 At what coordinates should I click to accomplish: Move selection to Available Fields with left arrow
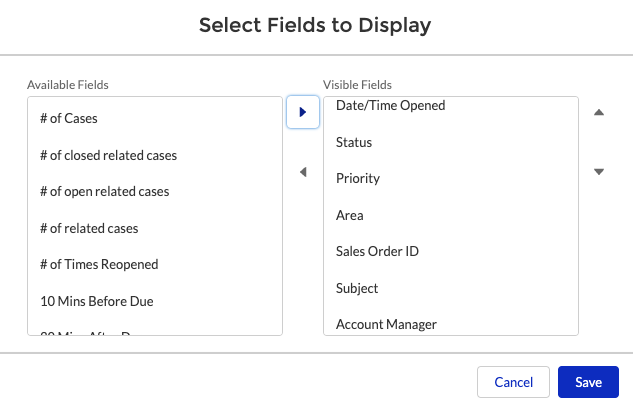(303, 172)
